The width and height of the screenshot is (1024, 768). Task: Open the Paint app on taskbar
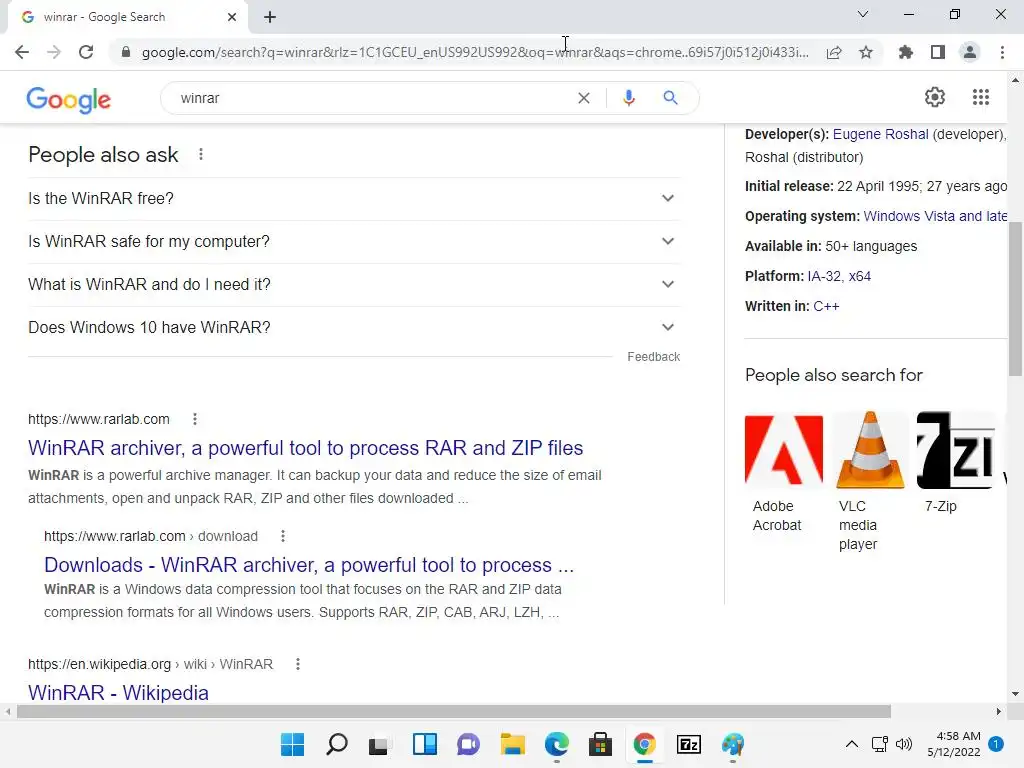pos(733,744)
